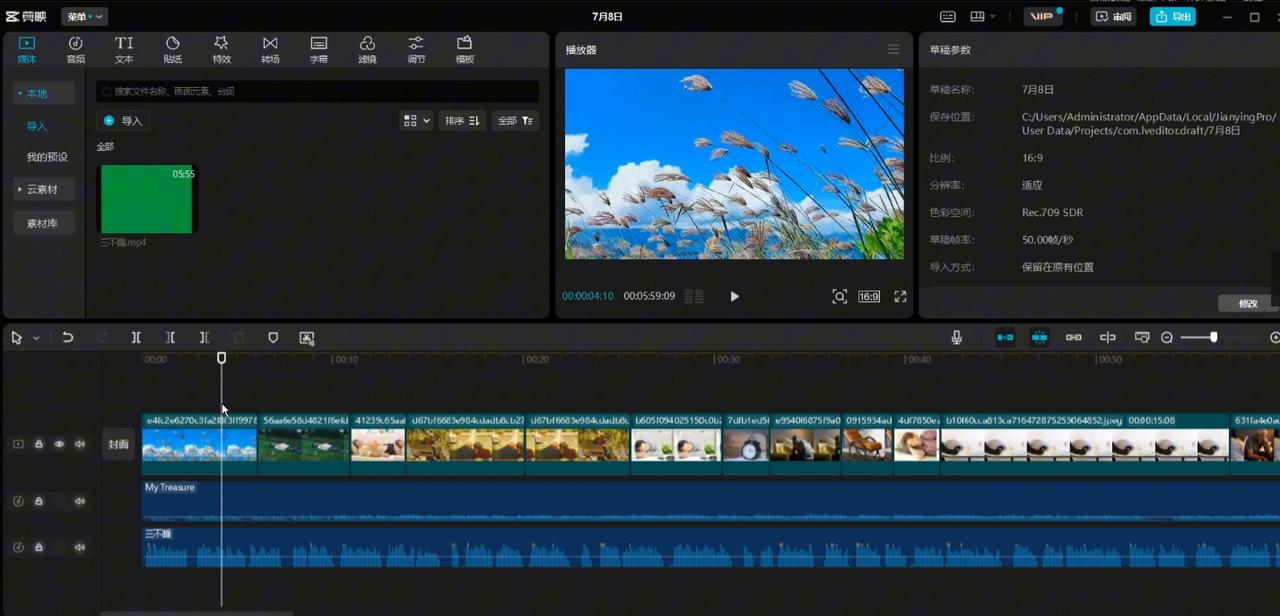Click the 导出 export button
1280x616 pixels.
(1172, 17)
